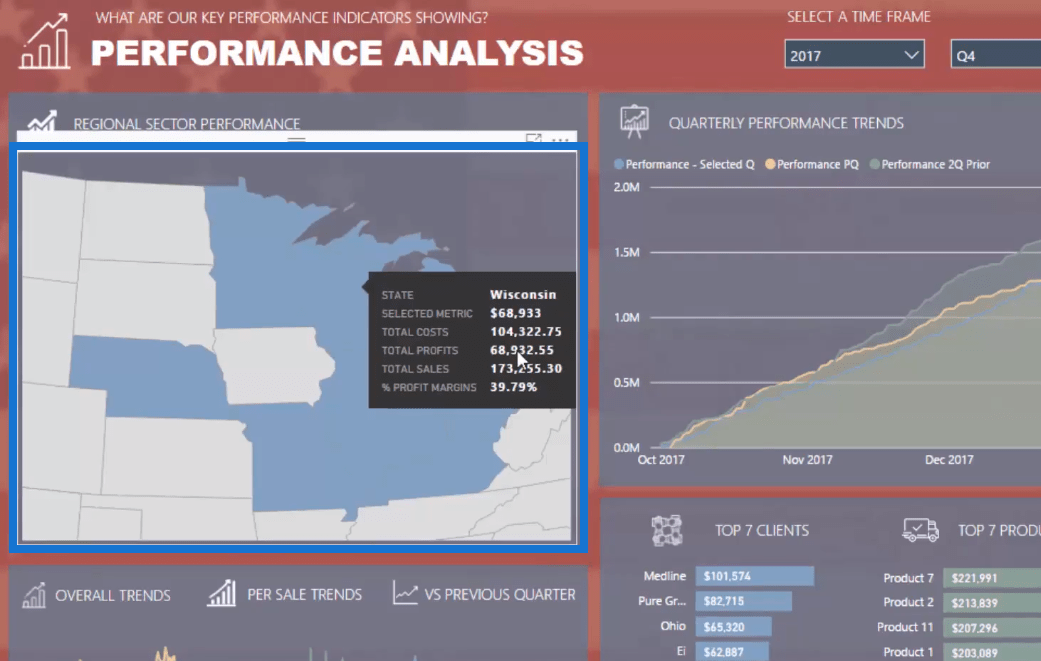The width and height of the screenshot is (1041, 661).
Task: Select Product 2 bar showing $213,839
Action: [x=992, y=603]
